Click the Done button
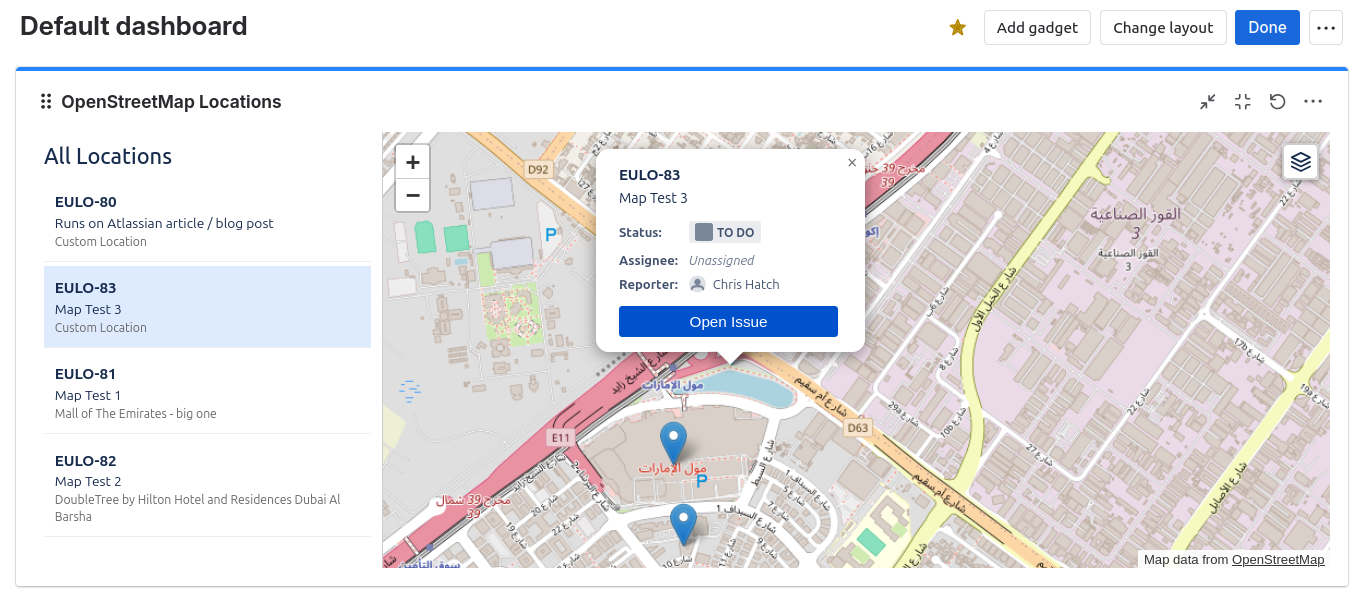The image size is (1360, 600). pos(1267,27)
